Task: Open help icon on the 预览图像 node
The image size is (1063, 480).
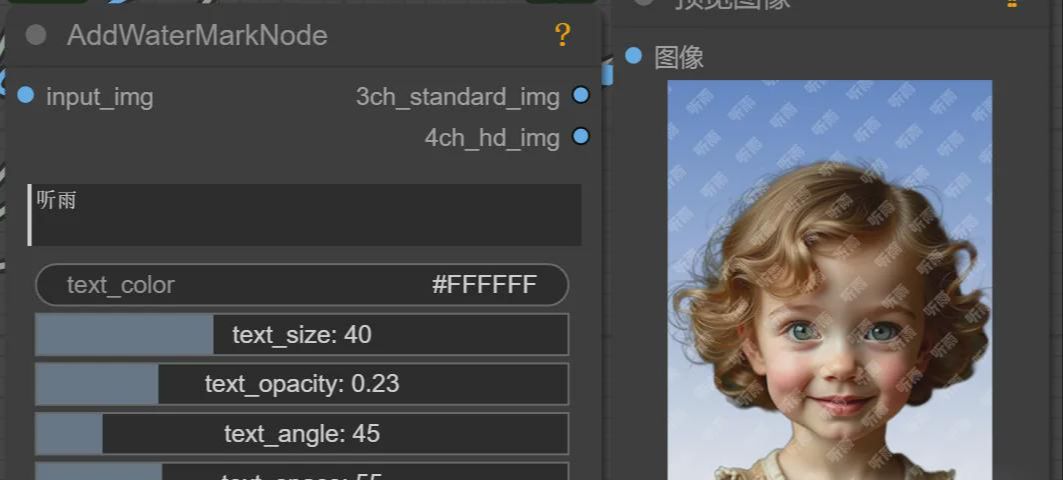Action: coord(1010,3)
